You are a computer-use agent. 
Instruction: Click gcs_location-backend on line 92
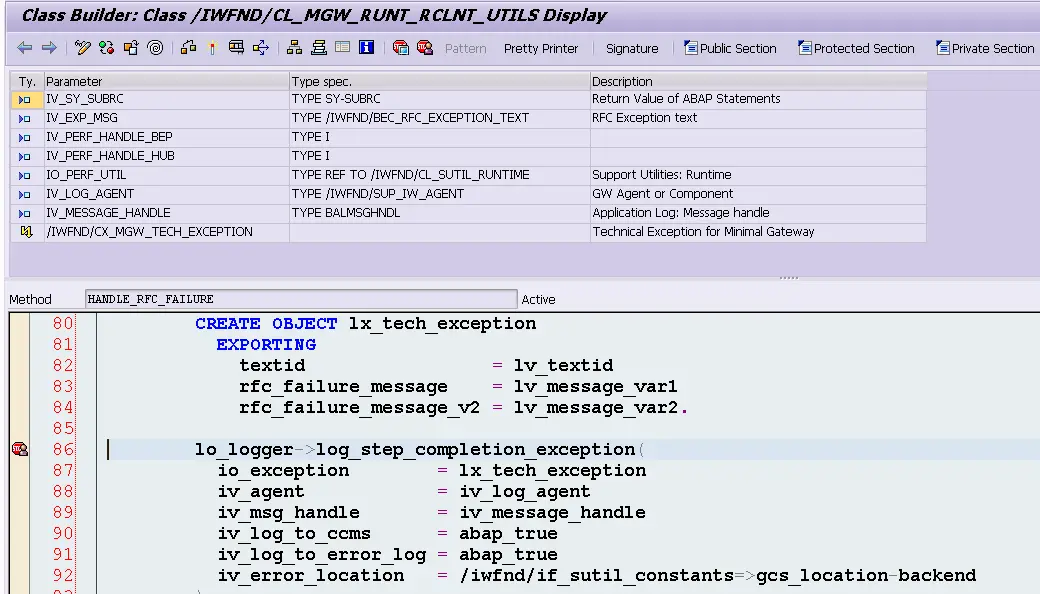tap(866, 575)
